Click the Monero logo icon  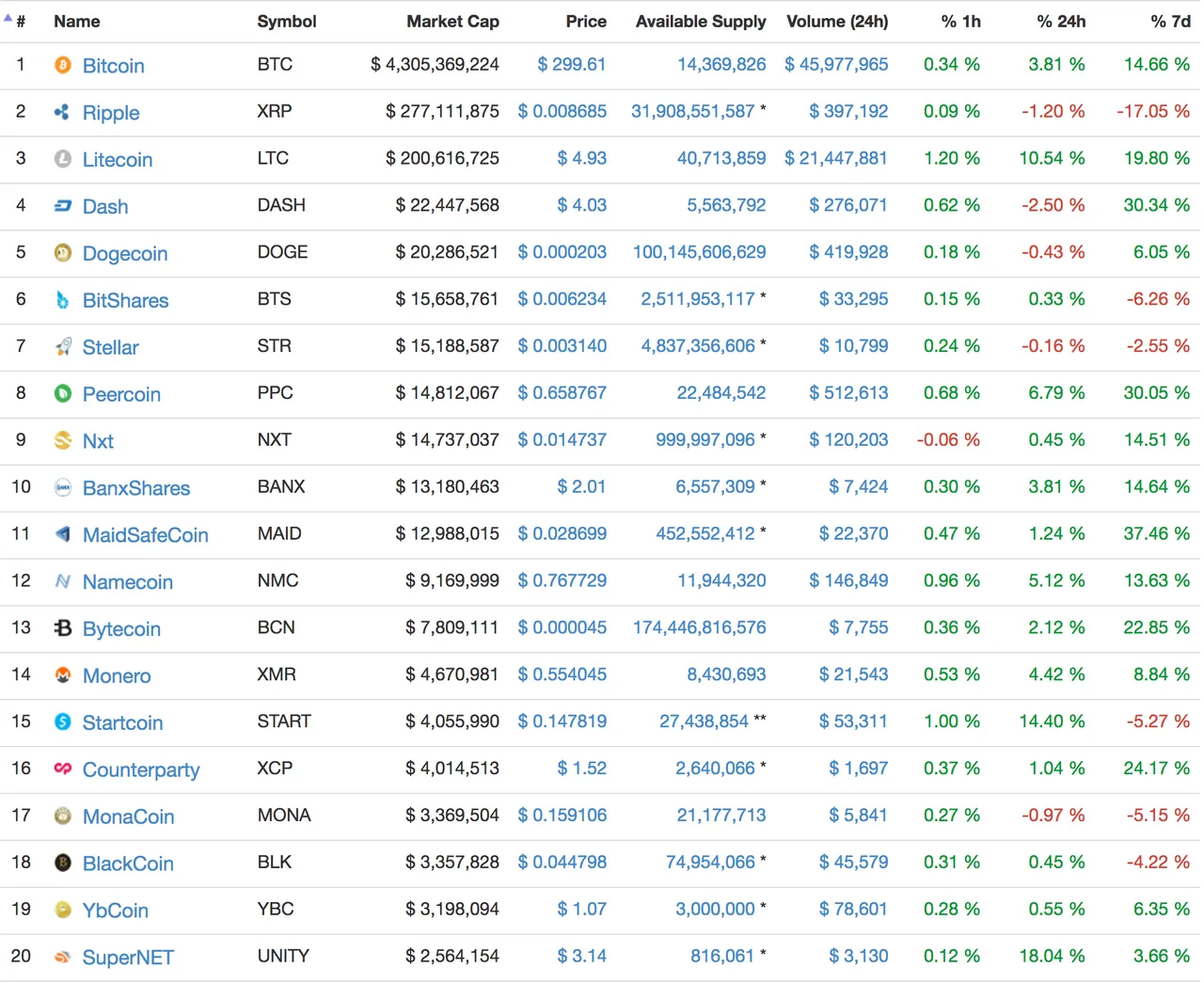coord(63,675)
